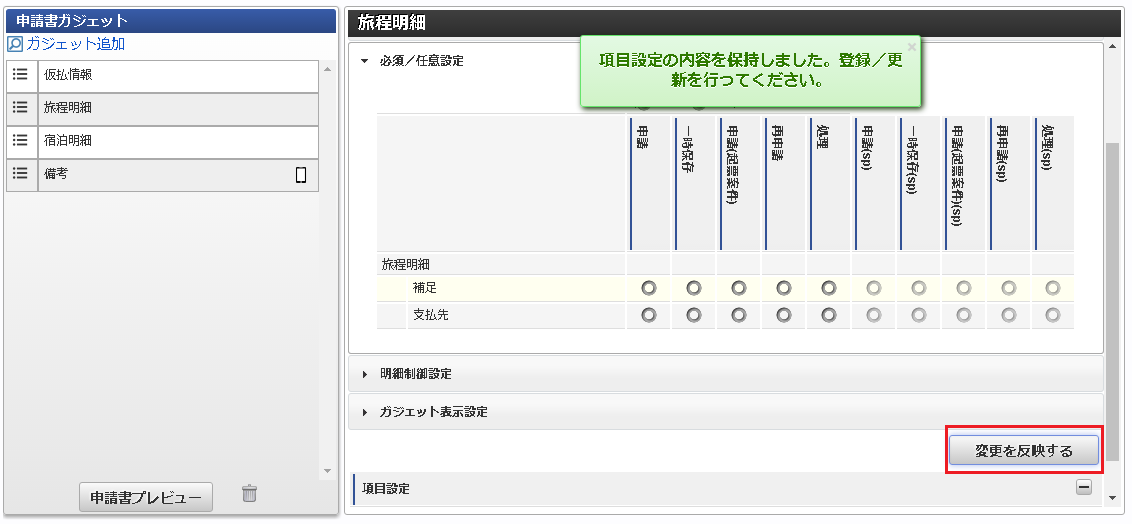Click the trash delete icon
The height and width of the screenshot is (524, 1132).
point(250,493)
